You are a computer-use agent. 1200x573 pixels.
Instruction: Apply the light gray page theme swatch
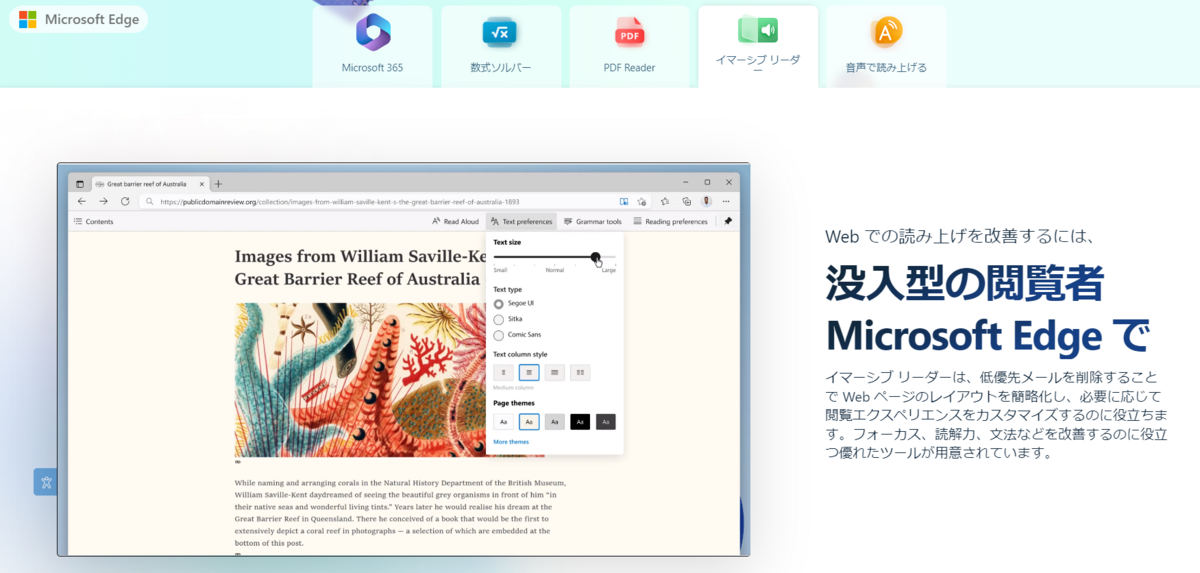click(555, 422)
